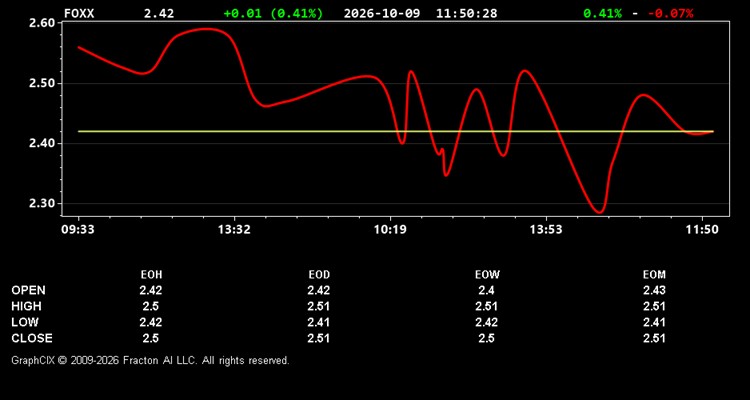The height and width of the screenshot is (400, 750).
Task: Click the EOM open value 2.43
Action: (654, 290)
